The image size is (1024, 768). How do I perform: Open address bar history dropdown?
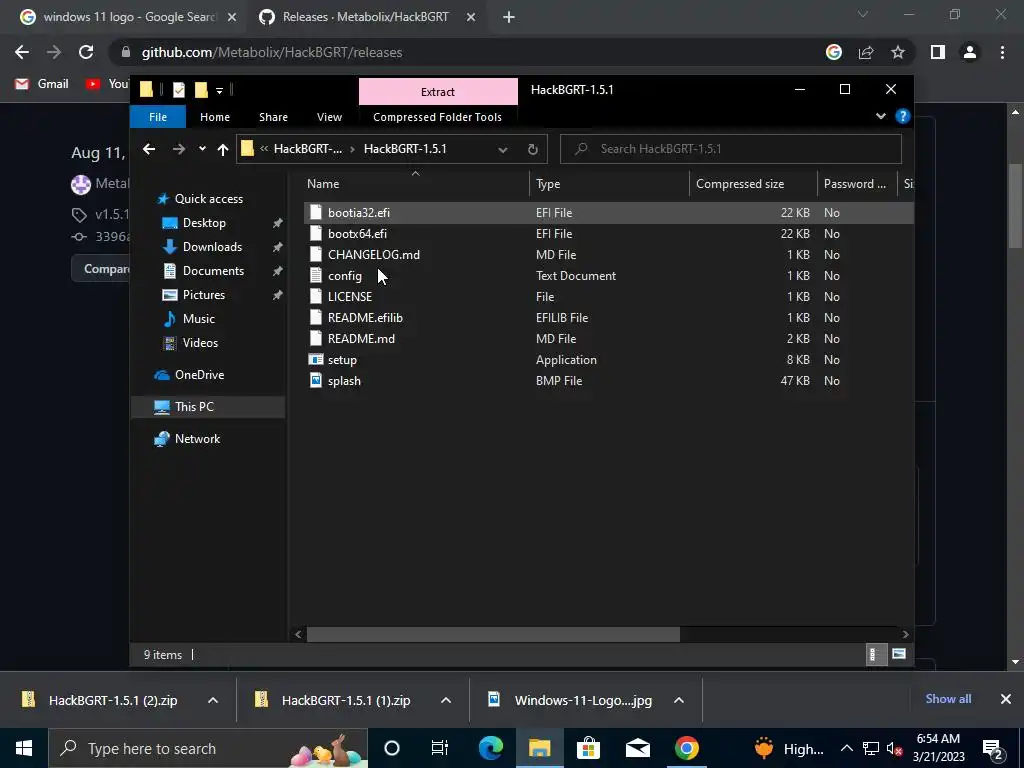tap(503, 150)
